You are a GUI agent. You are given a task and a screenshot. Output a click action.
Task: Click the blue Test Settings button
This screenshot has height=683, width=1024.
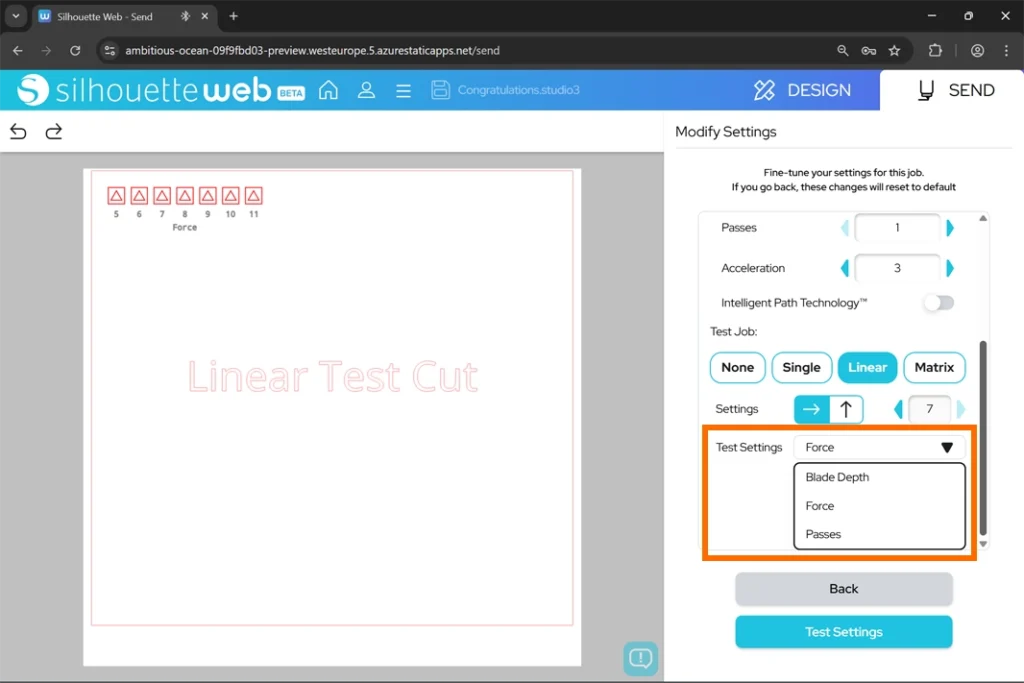(843, 632)
